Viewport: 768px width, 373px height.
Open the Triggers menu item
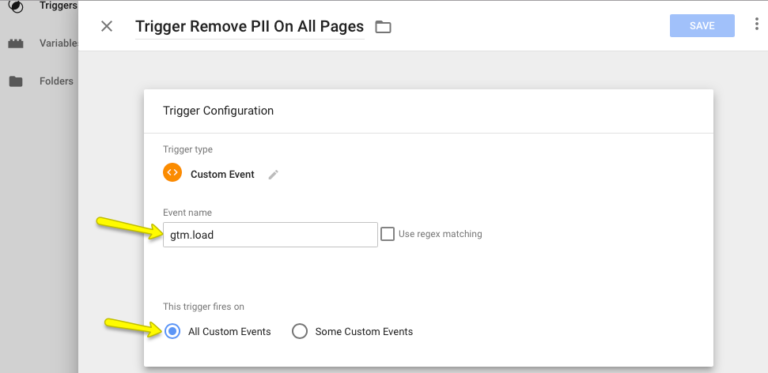point(58,6)
